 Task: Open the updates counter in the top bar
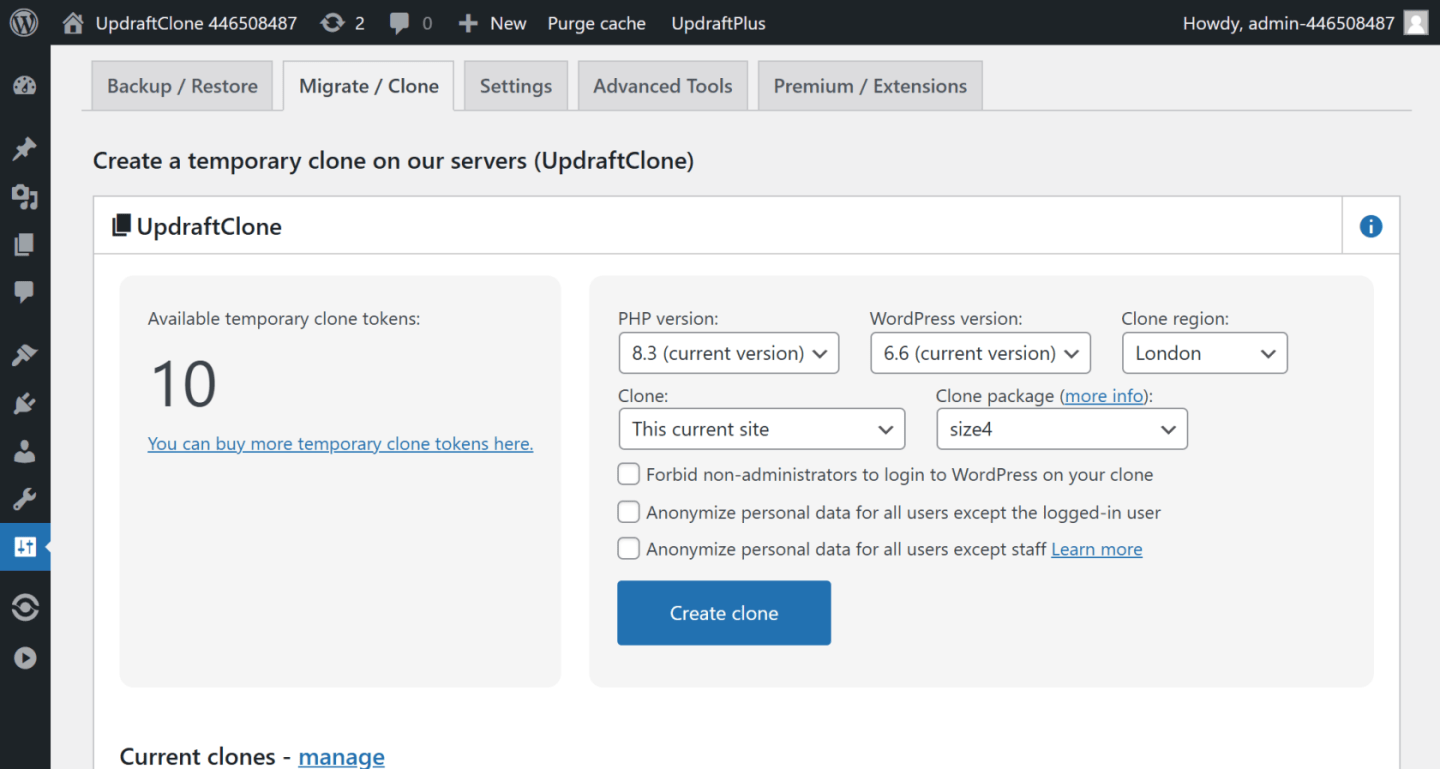[343, 22]
